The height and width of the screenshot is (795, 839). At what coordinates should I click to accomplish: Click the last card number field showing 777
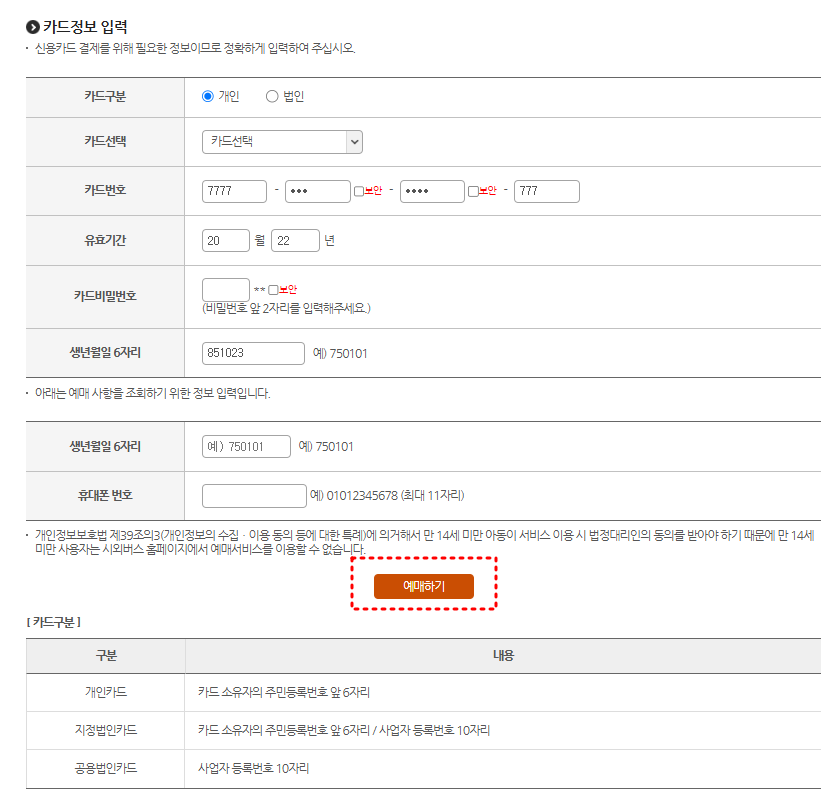point(546,191)
